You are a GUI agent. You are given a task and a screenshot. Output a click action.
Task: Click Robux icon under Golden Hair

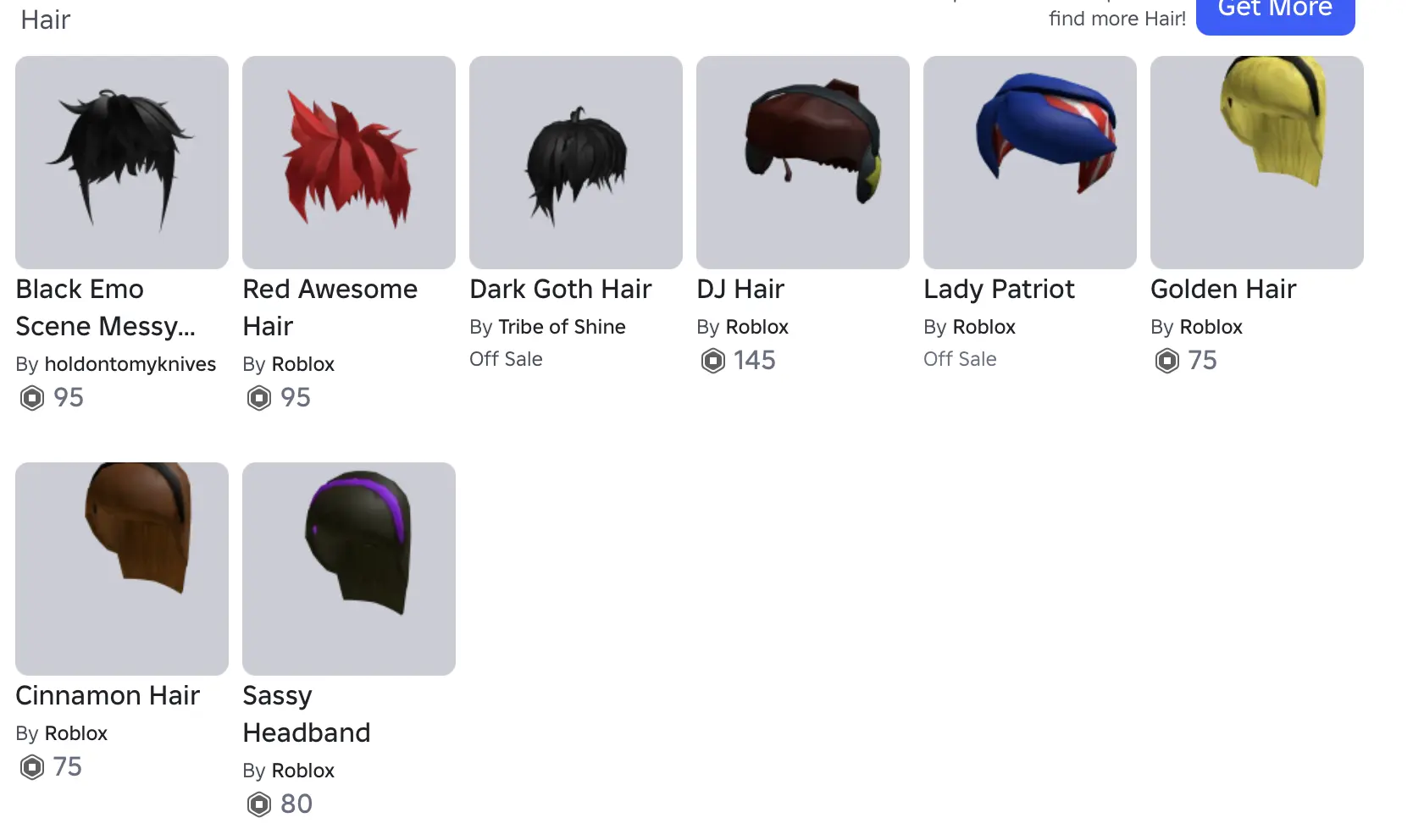[1167, 361]
